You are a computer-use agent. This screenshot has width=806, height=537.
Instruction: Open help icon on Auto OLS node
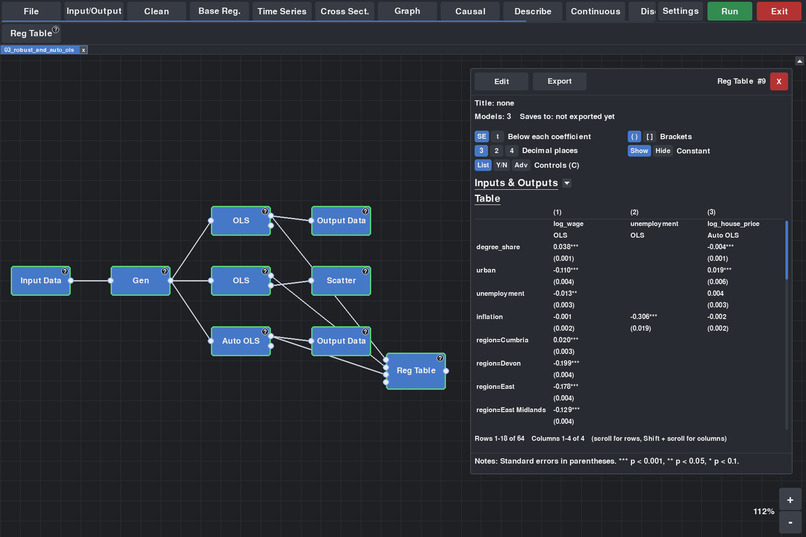pyautogui.click(x=265, y=331)
